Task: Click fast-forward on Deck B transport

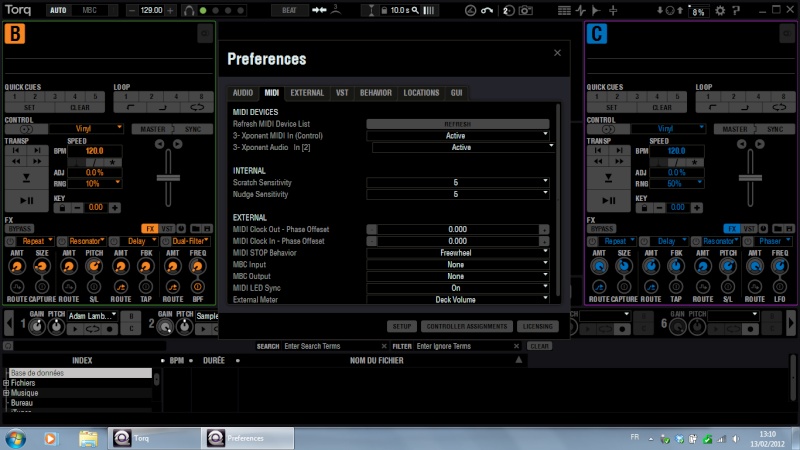Action: 37,161
